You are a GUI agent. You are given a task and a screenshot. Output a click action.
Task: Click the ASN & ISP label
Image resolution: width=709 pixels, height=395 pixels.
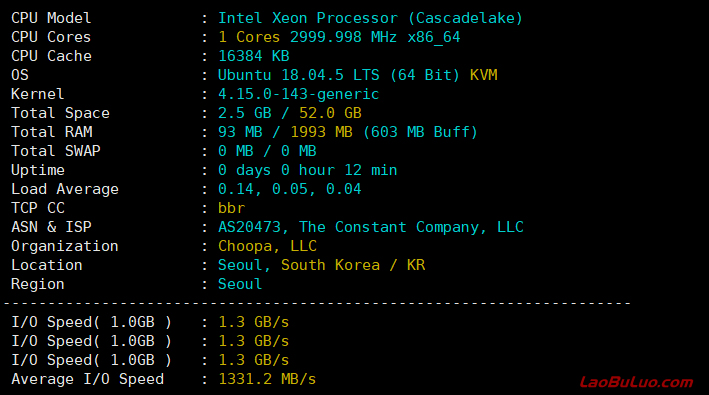[x=51, y=227]
